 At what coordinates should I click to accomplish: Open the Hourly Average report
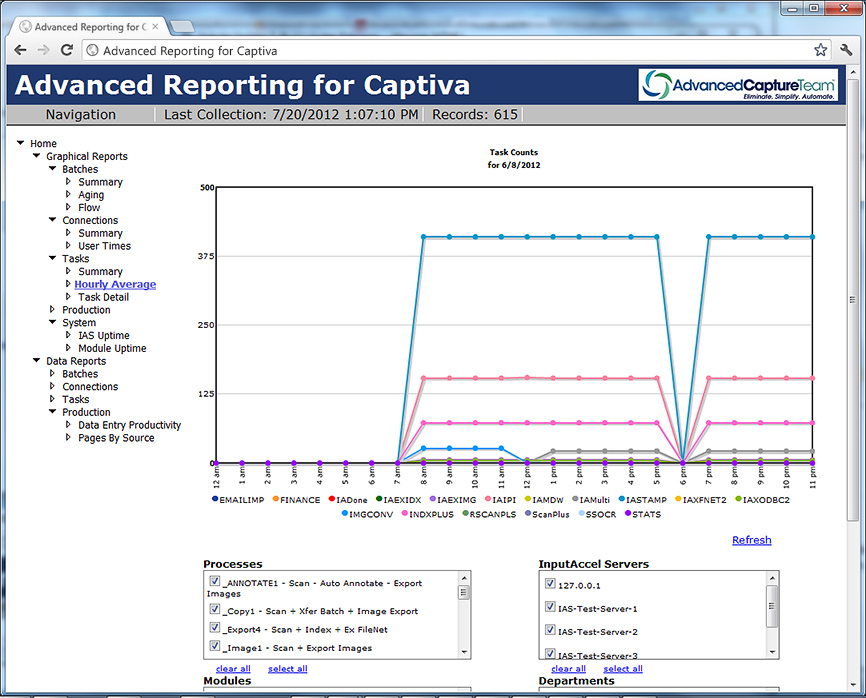coord(115,284)
